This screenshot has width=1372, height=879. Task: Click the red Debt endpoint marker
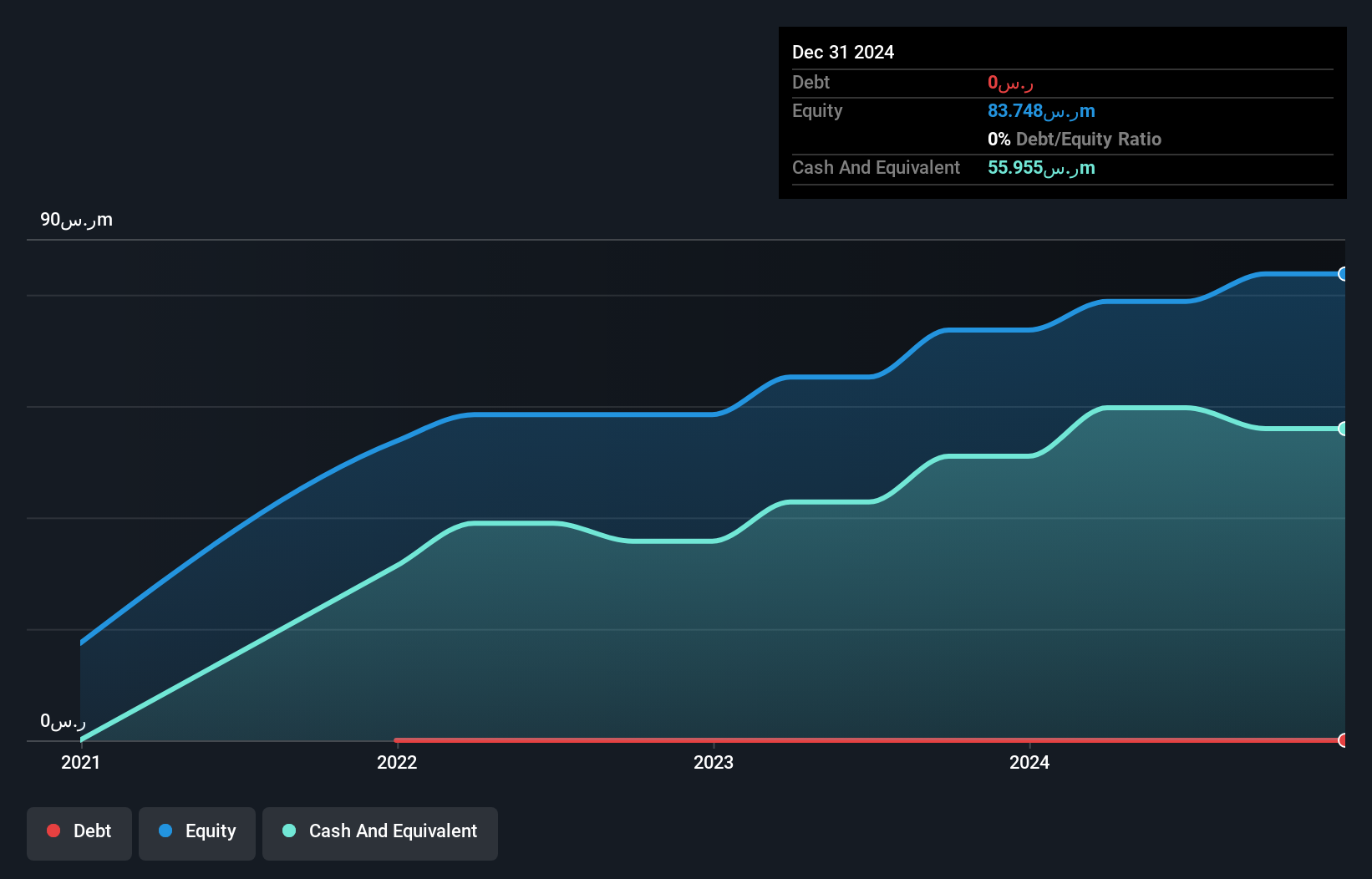(1344, 740)
